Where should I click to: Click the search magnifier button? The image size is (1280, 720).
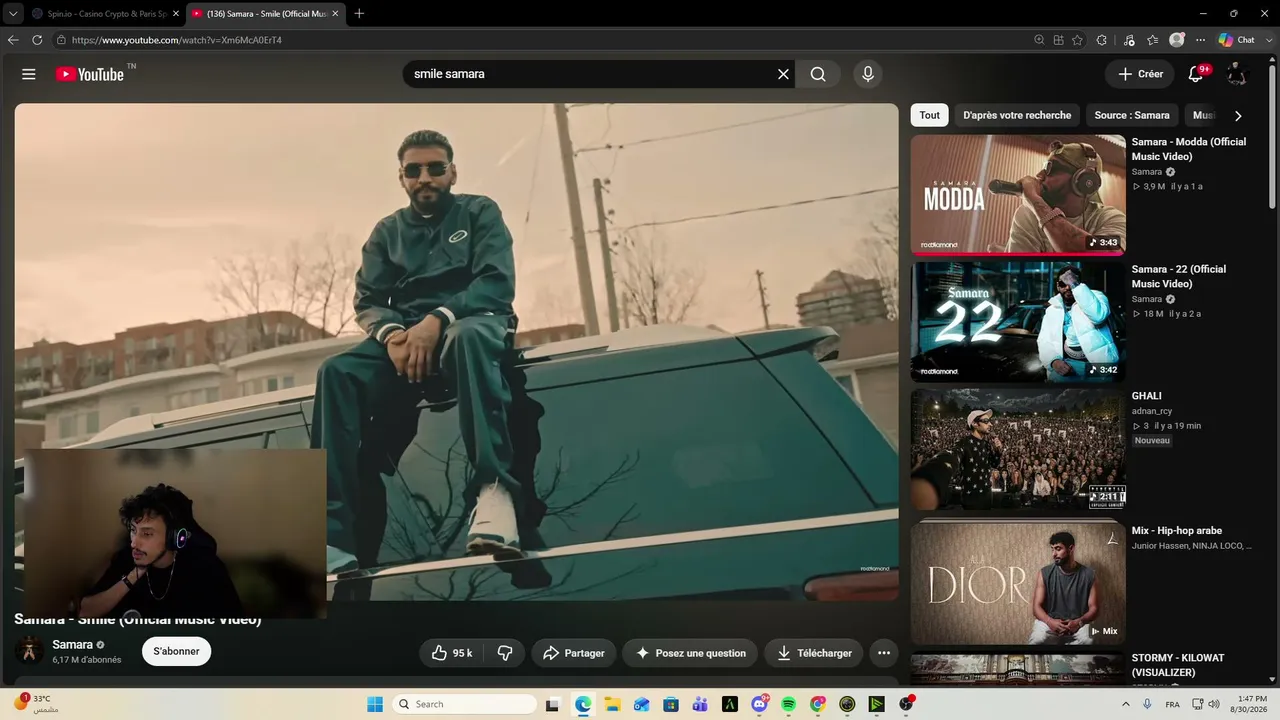(818, 74)
